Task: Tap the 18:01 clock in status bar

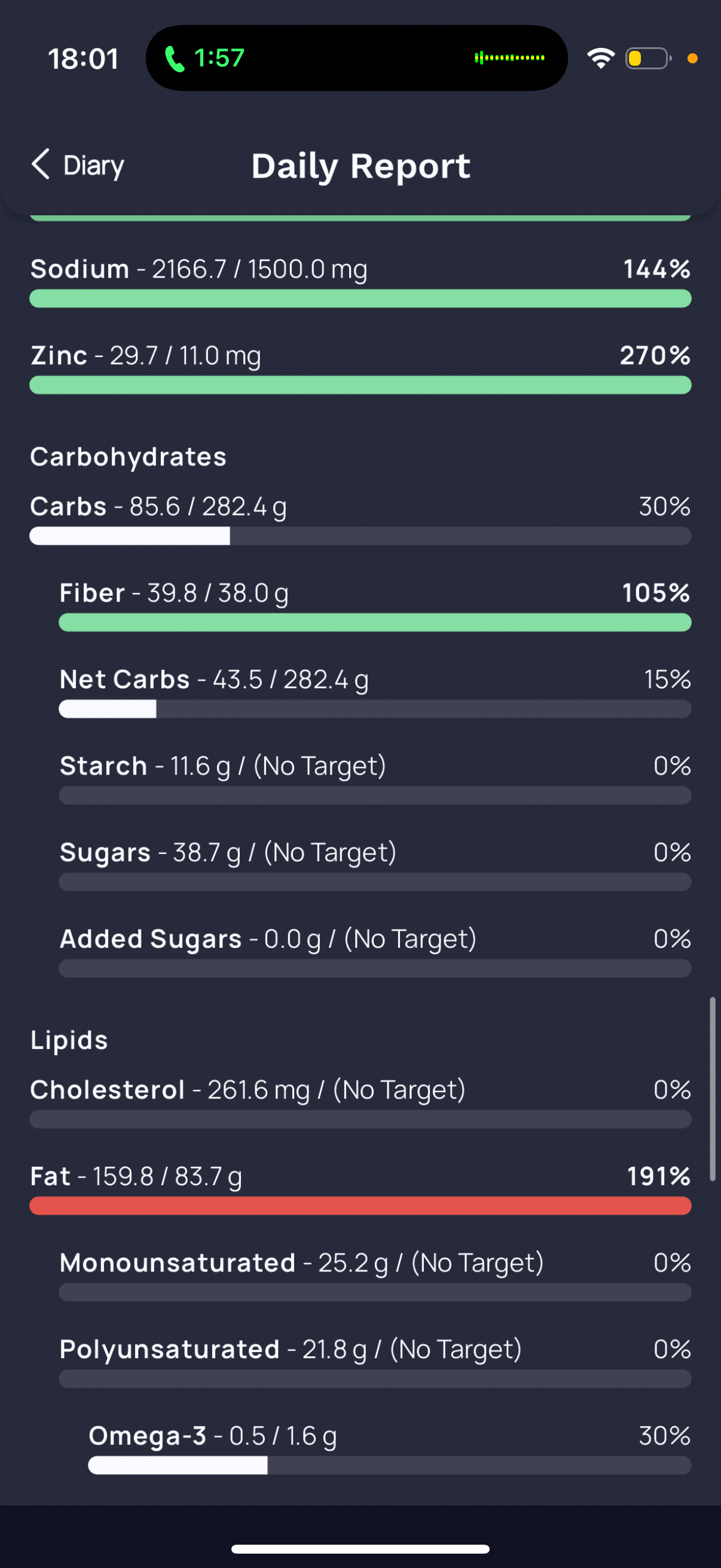Action: click(83, 59)
